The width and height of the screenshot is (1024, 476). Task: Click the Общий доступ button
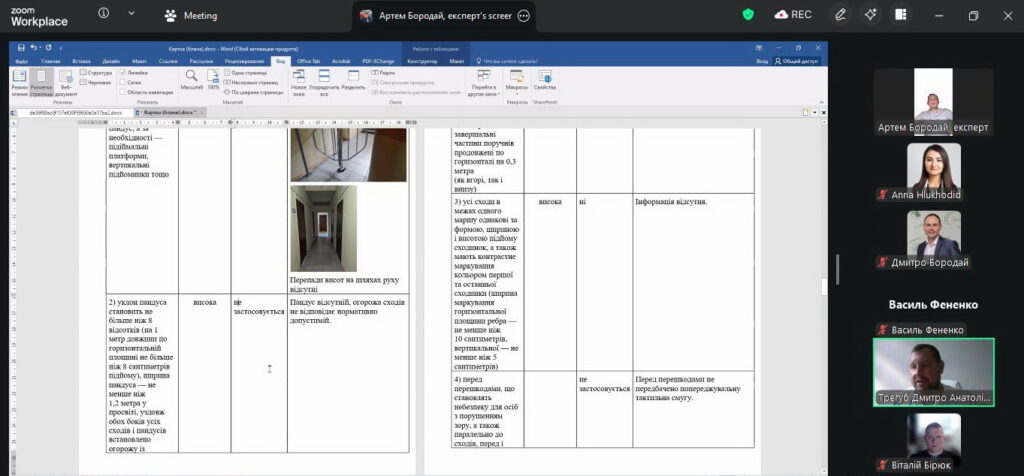pos(795,61)
